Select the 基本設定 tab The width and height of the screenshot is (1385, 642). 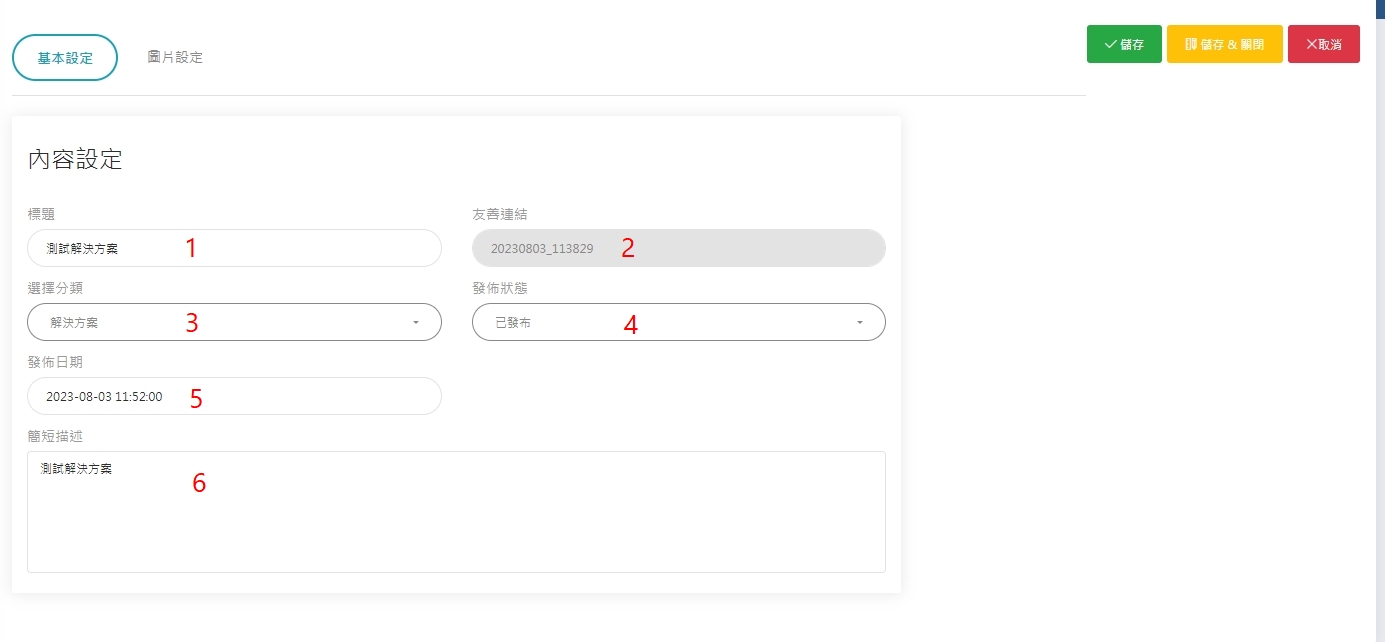65,57
